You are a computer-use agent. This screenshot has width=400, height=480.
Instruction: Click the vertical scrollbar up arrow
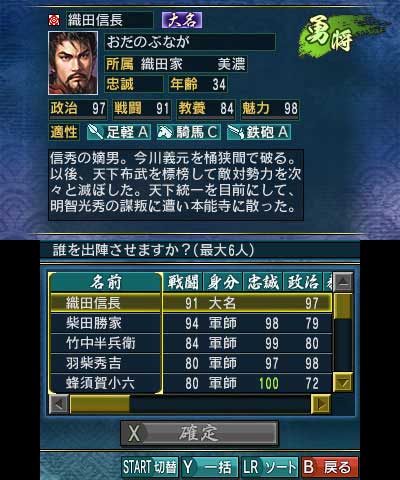coord(343,282)
